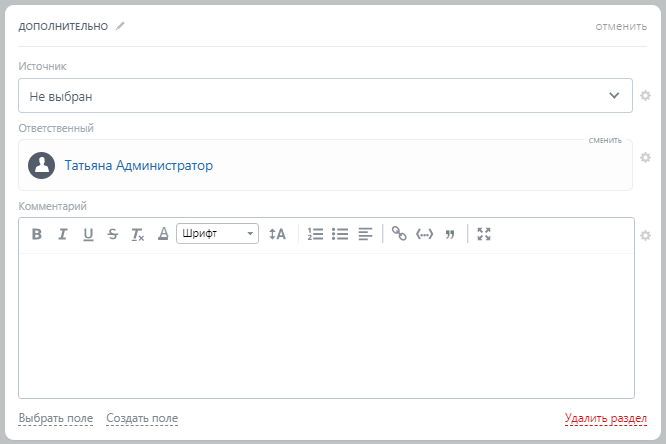The width and height of the screenshot is (666, 444).
Task: Click сменить to change responsible person
Action: pyautogui.click(x=605, y=140)
